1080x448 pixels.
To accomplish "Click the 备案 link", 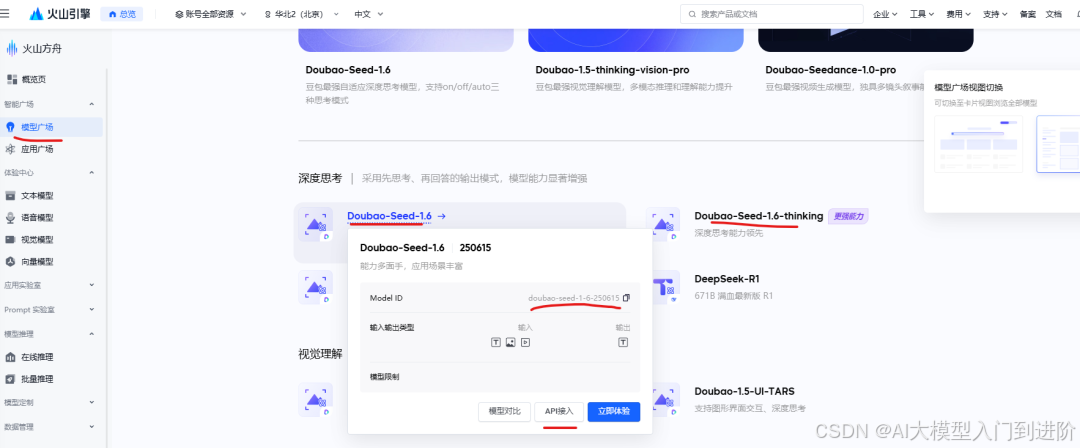I will [x=1028, y=14].
